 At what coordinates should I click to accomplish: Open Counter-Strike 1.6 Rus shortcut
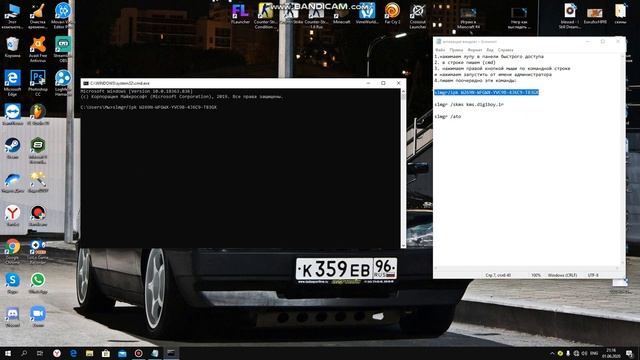click(x=316, y=16)
